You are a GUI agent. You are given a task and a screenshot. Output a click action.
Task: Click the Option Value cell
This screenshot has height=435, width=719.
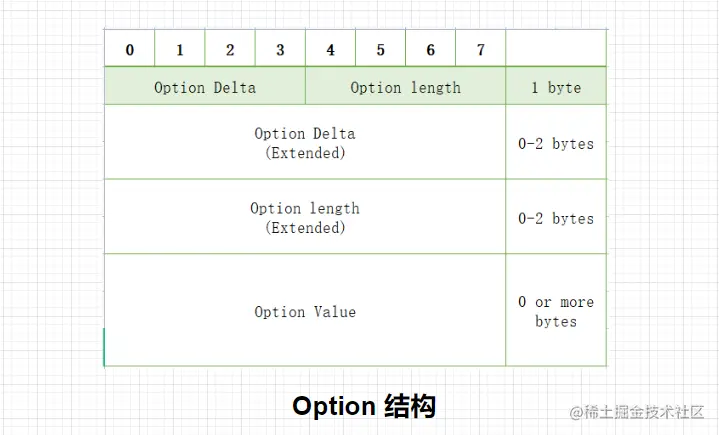(305, 310)
